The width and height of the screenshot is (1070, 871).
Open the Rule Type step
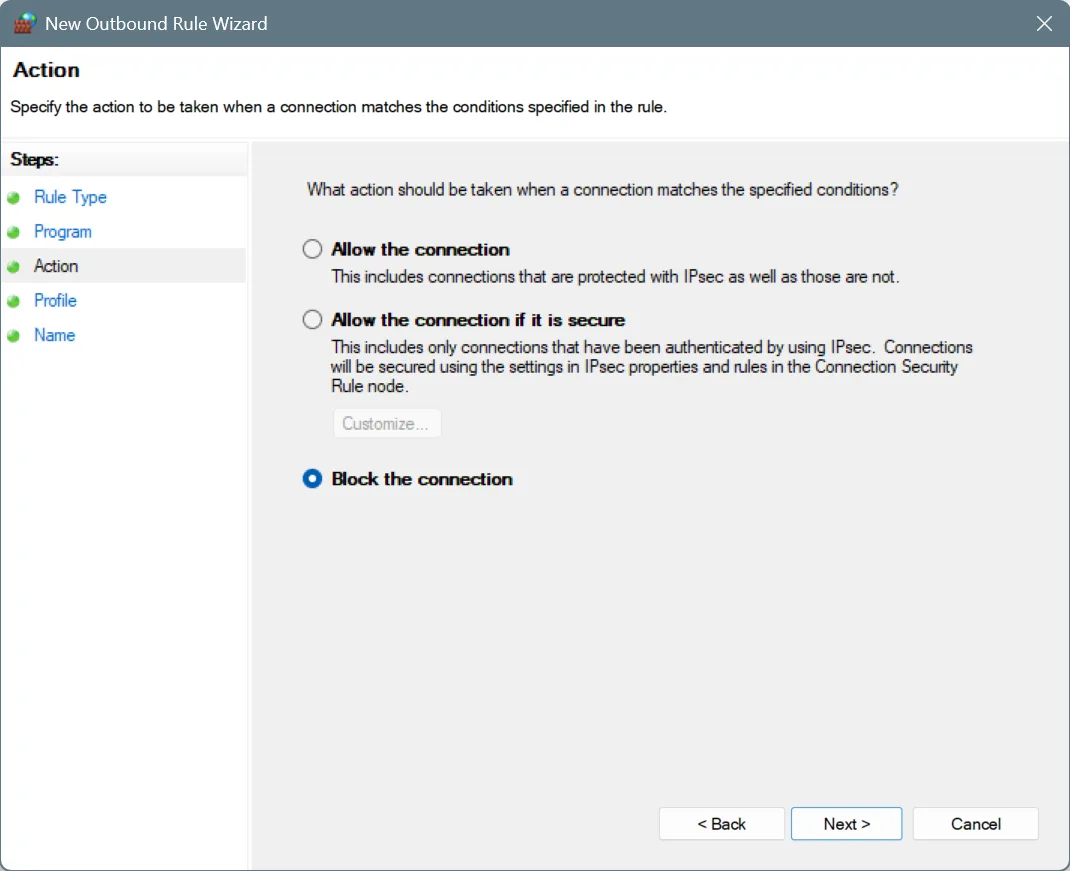(70, 197)
